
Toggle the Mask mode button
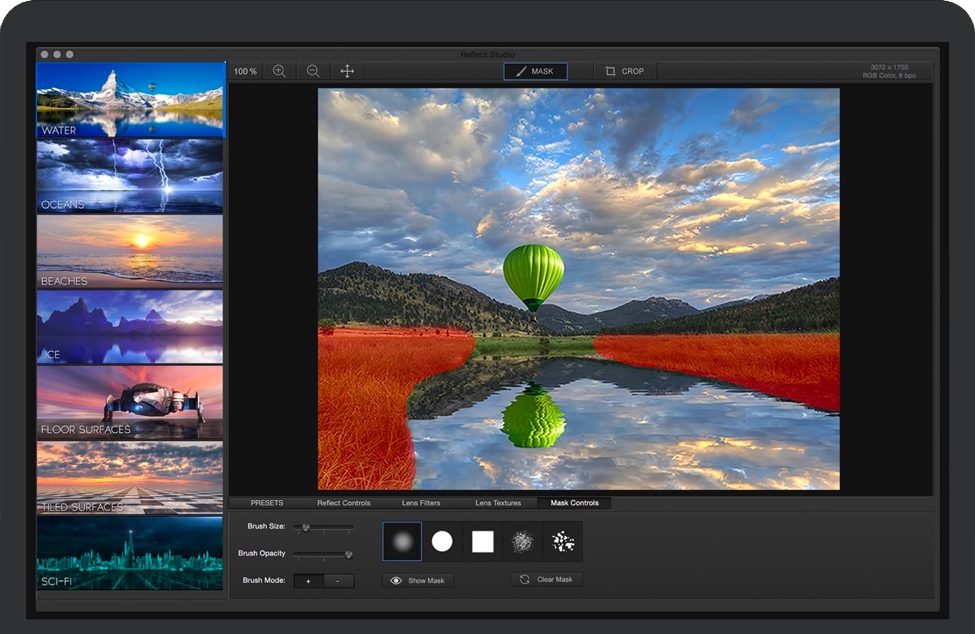tap(535, 71)
